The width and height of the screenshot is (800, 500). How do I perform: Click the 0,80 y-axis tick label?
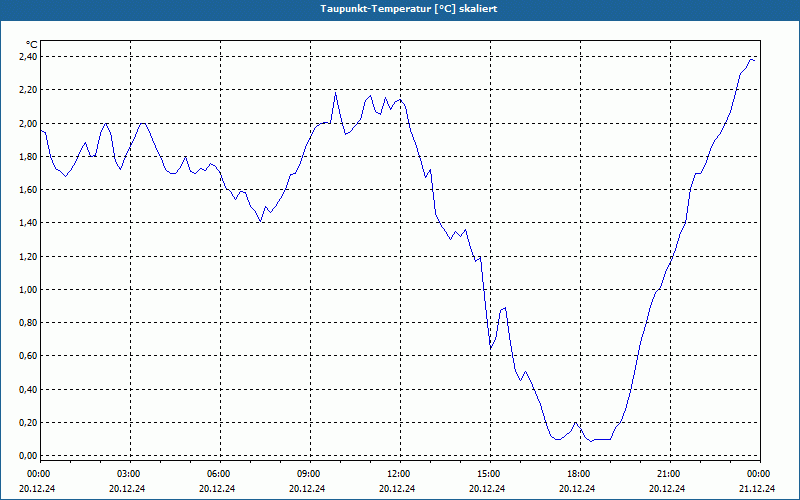(x=28, y=323)
